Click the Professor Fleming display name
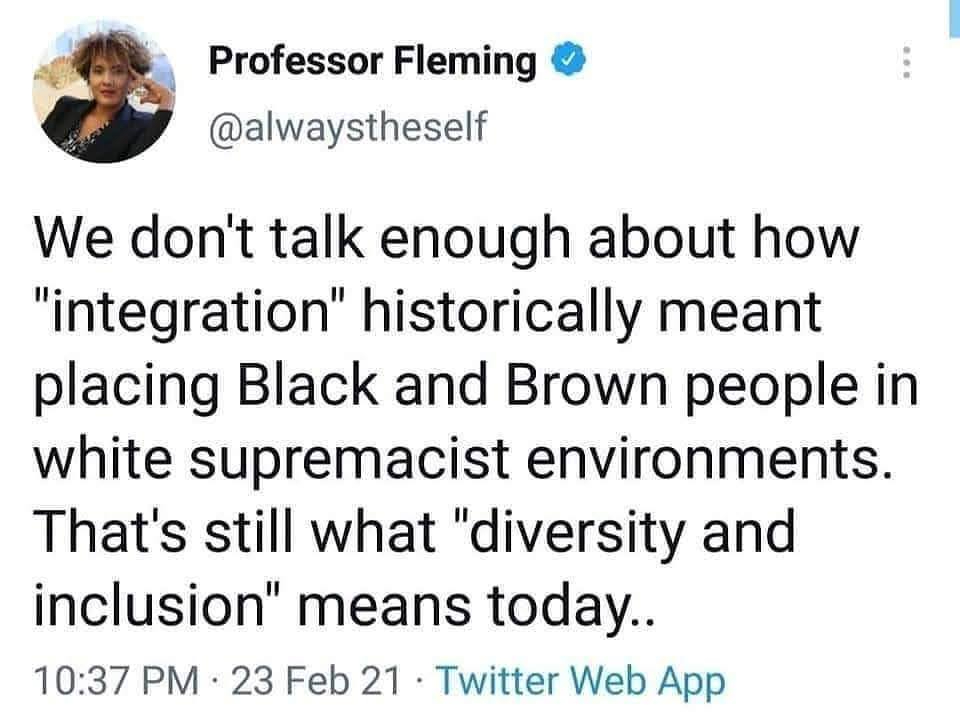The image size is (960, 724). 372,62
